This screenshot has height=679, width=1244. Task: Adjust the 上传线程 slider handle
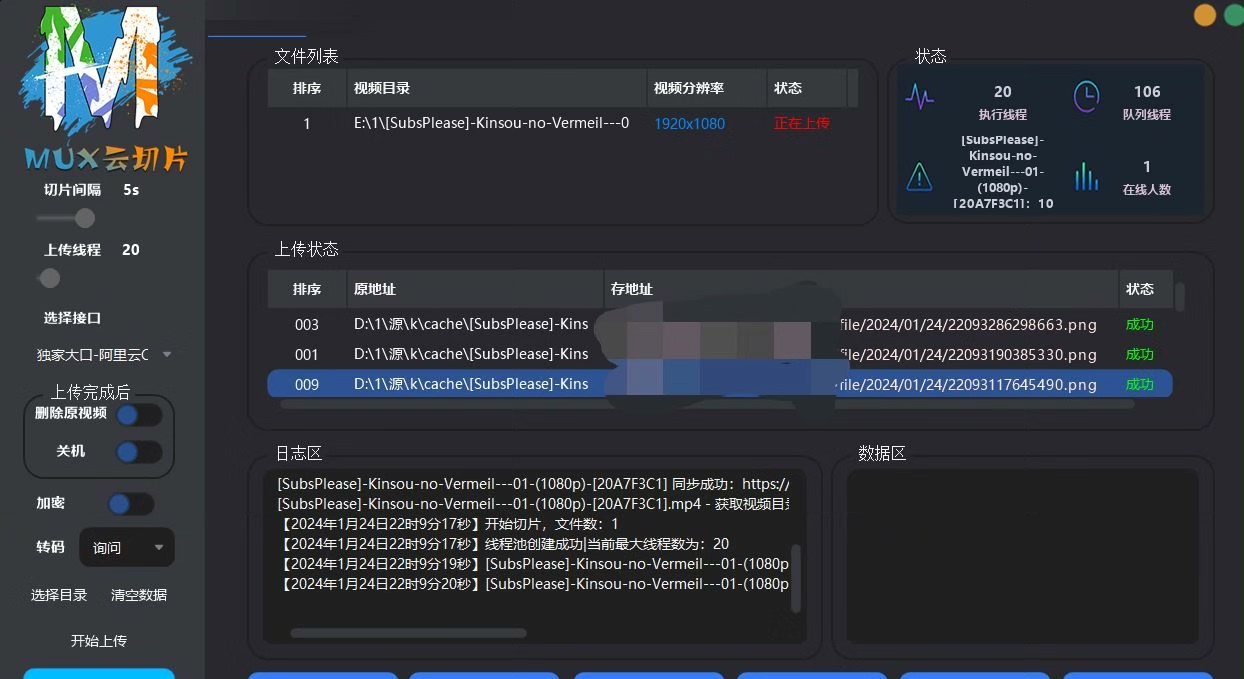point(50,278)
